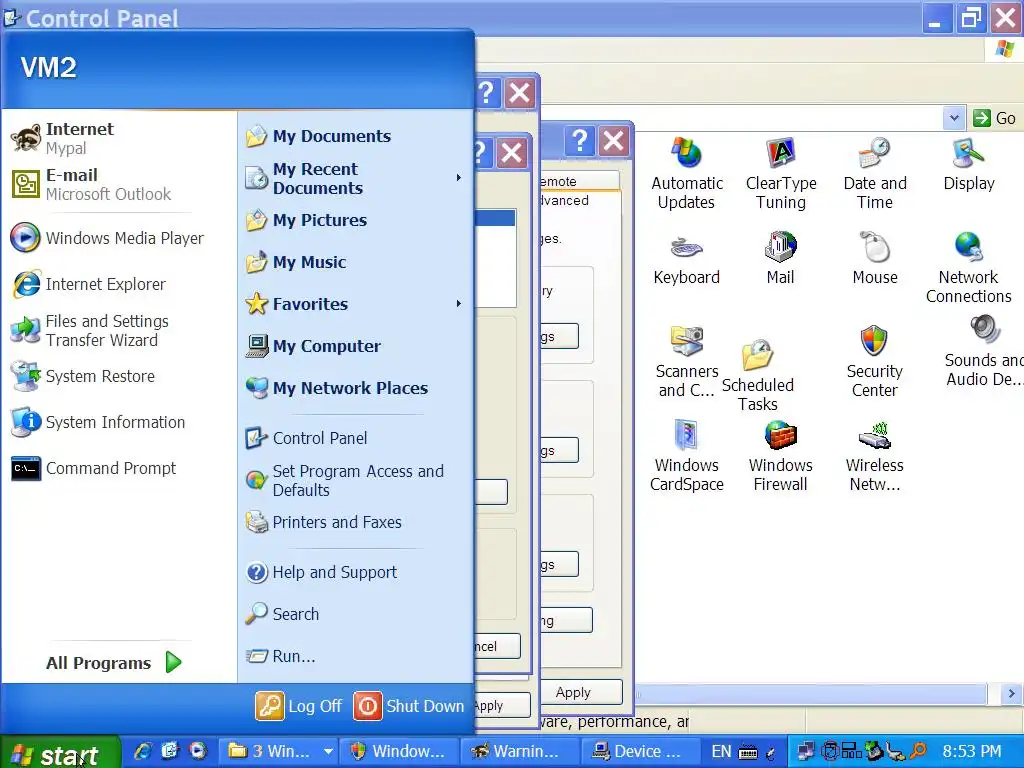Open System Restore
This screenshot has height=768, width=1024.
(x=119, y=376)
